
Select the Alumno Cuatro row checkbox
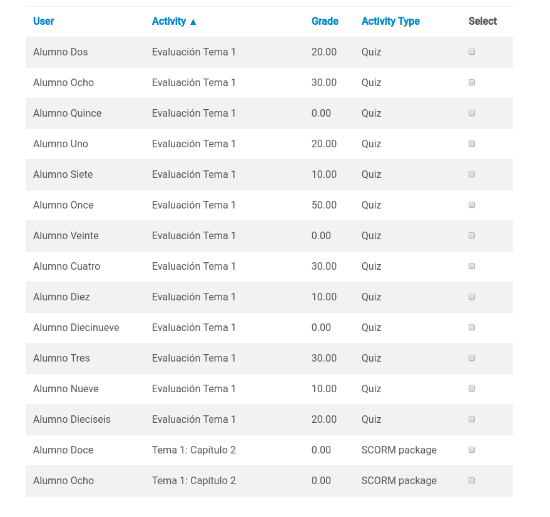(472, 266)
